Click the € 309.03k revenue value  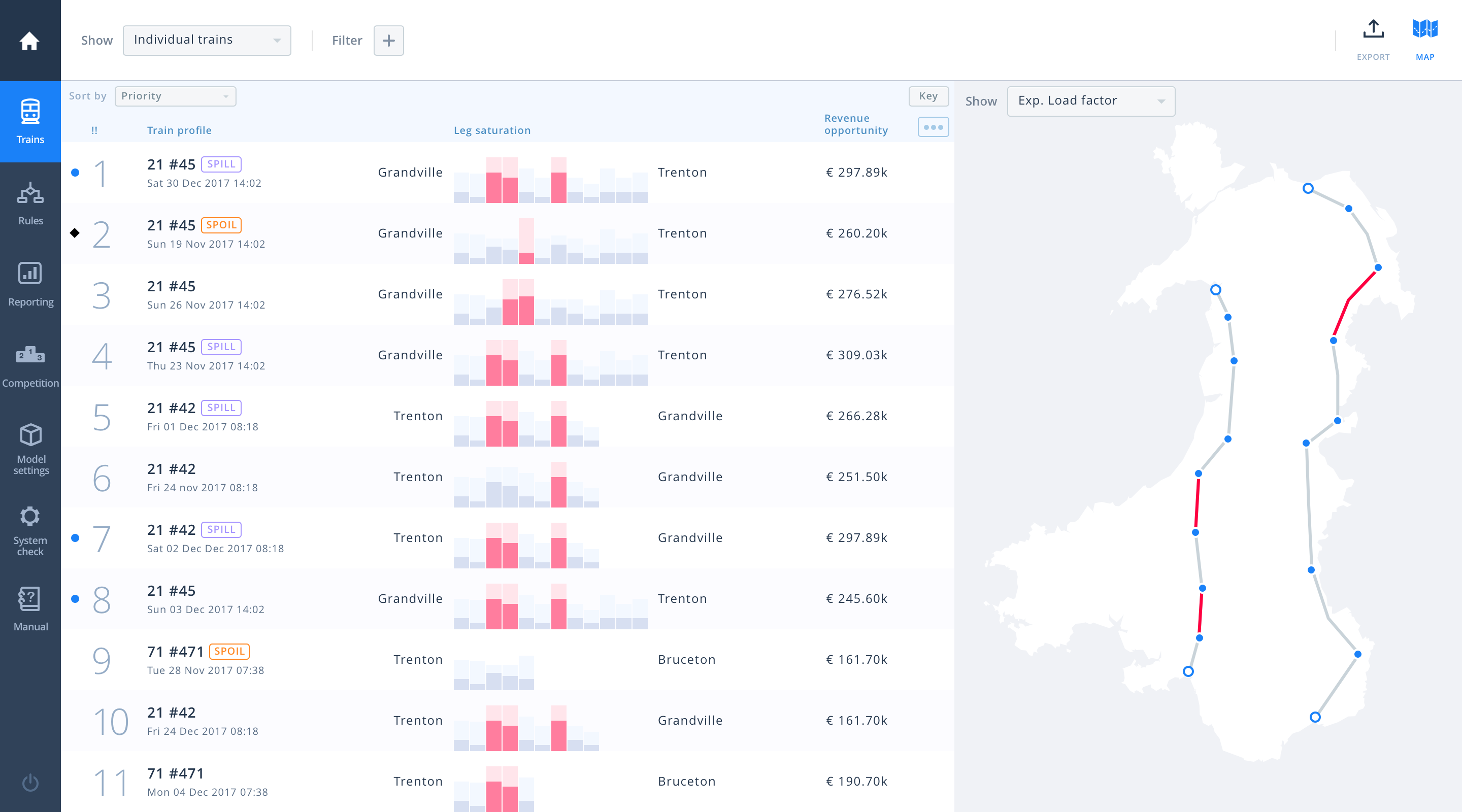[856, 355]
